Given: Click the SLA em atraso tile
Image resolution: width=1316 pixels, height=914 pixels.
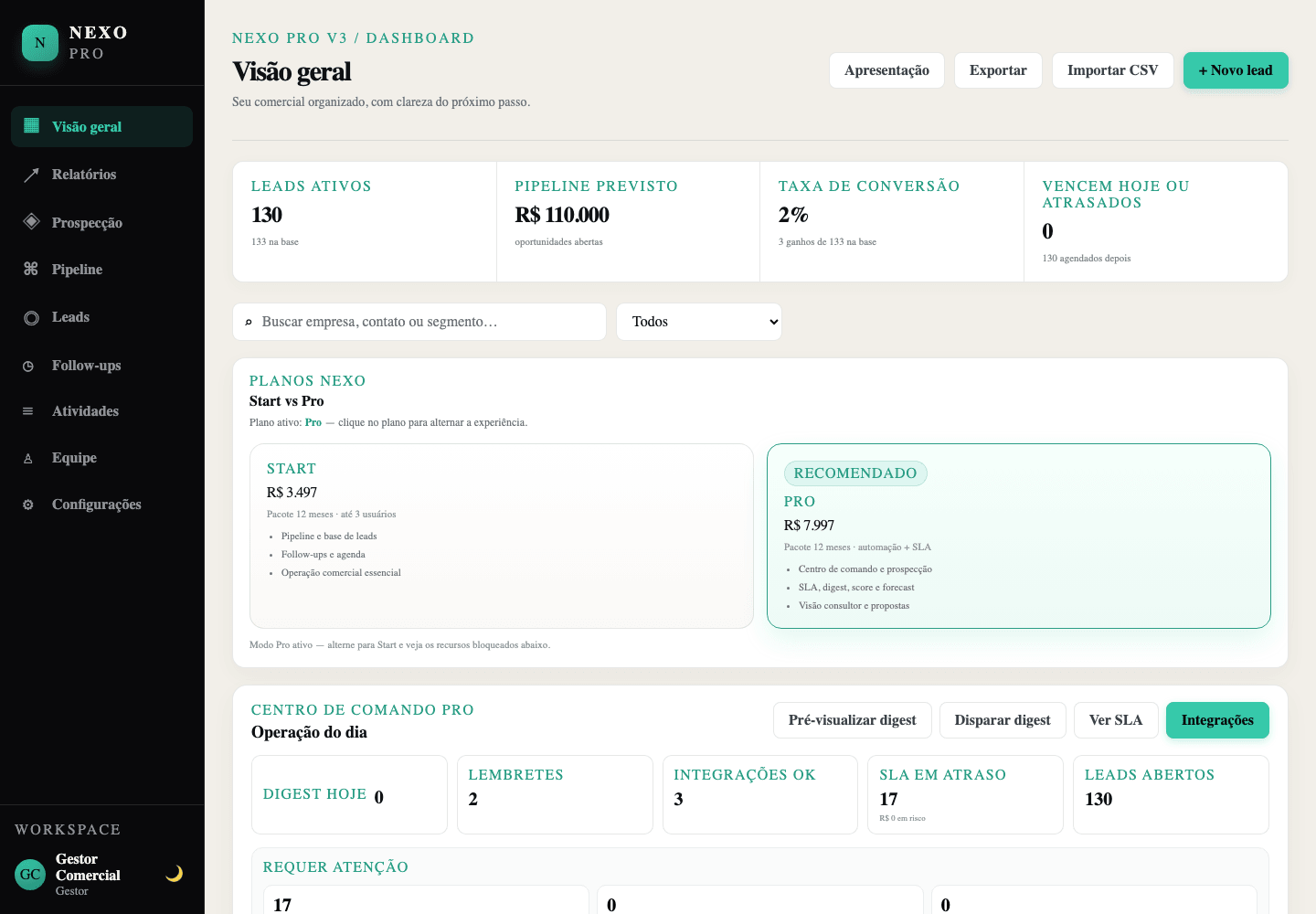Looking at the screenshot, I should pyautogui.click(x=965, y=794).
